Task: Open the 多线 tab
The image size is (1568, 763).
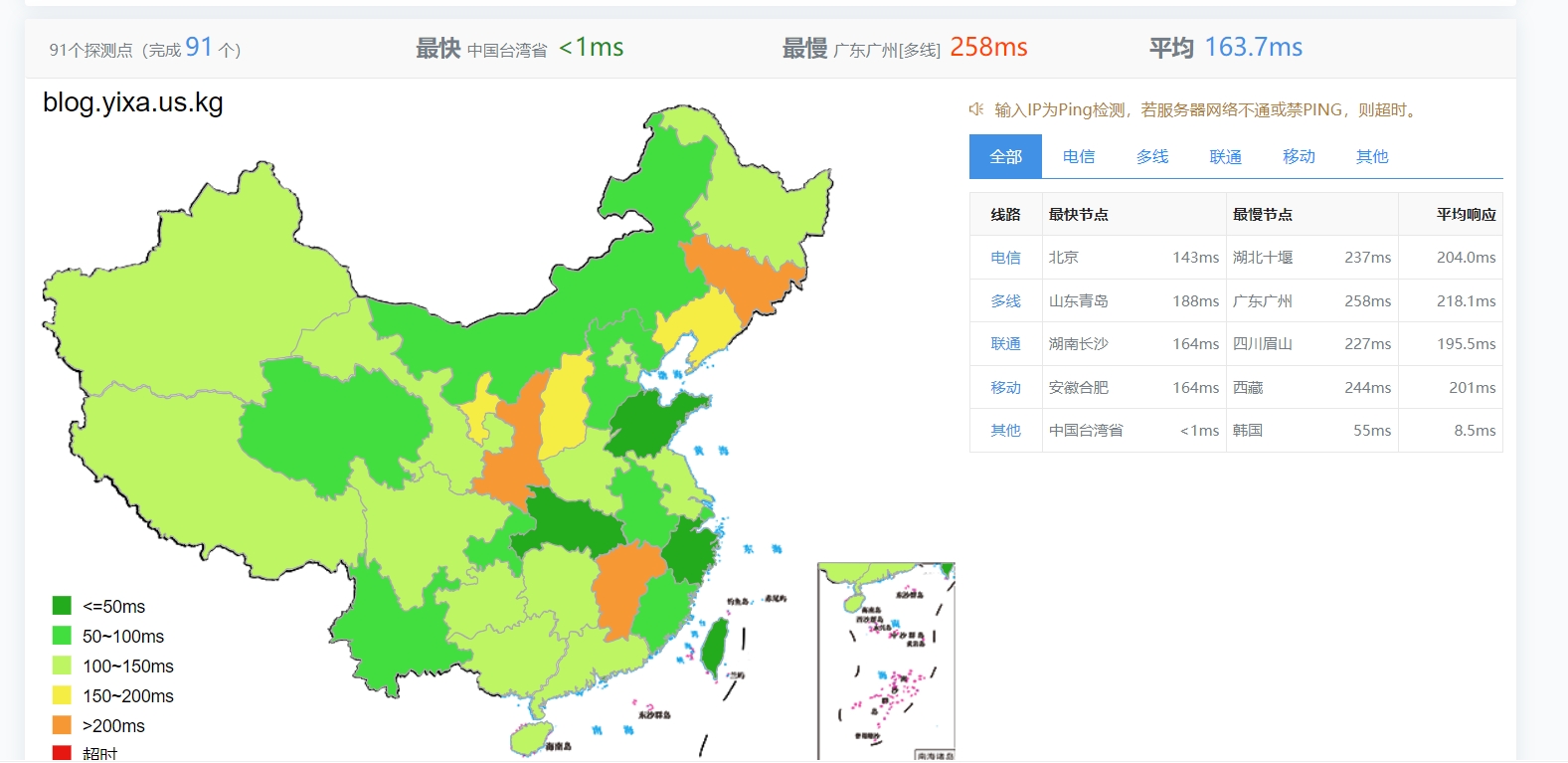Action: click(1152, 156)
